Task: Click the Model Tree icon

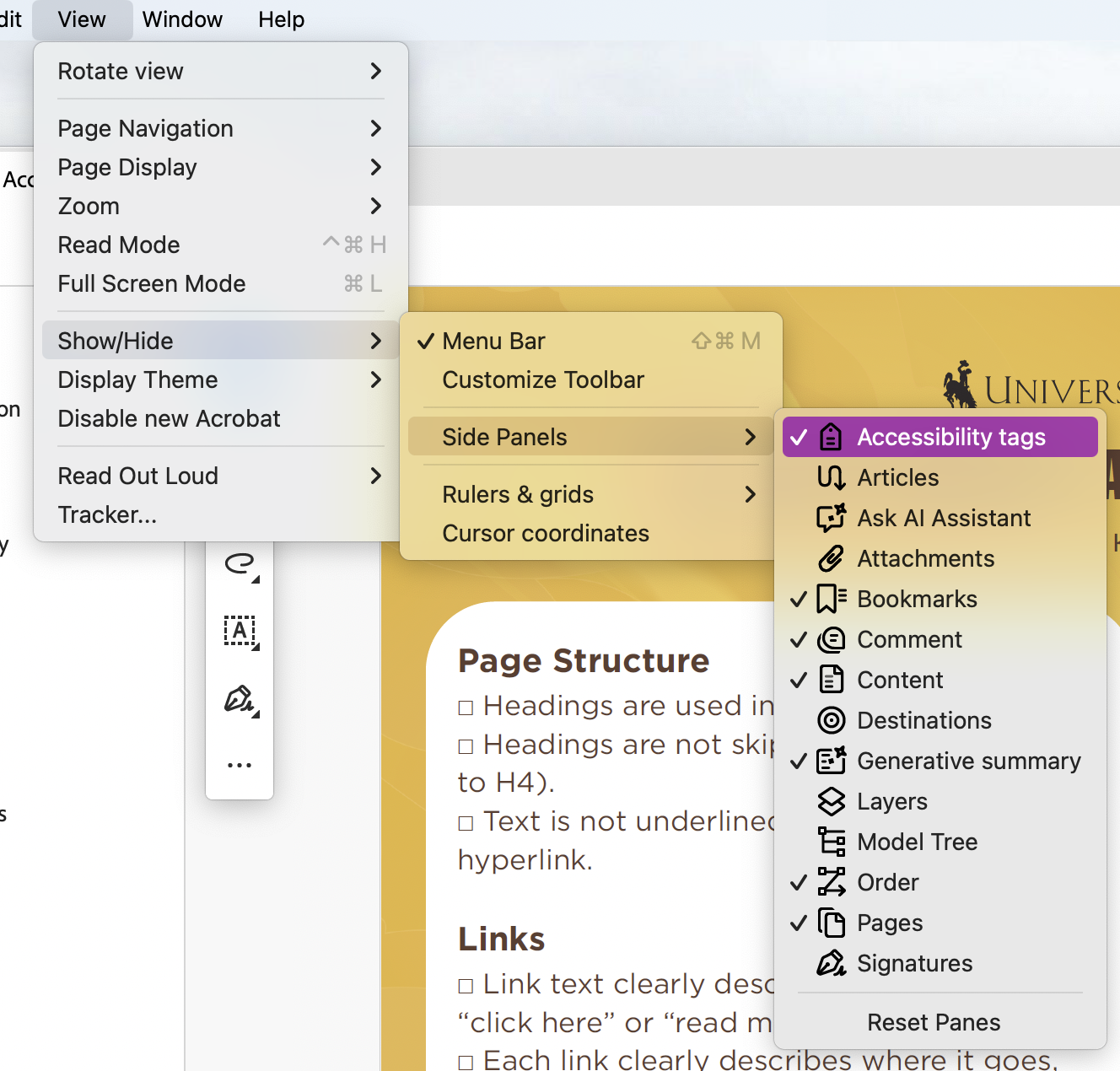Action: pyautogui.click(x=831, y=842)
